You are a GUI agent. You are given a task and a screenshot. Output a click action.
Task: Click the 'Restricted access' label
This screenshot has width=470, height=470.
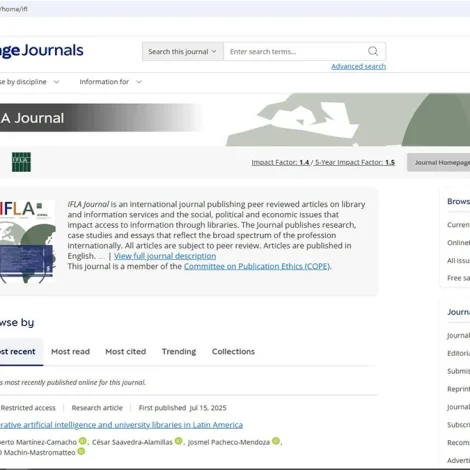coord(28,408)
